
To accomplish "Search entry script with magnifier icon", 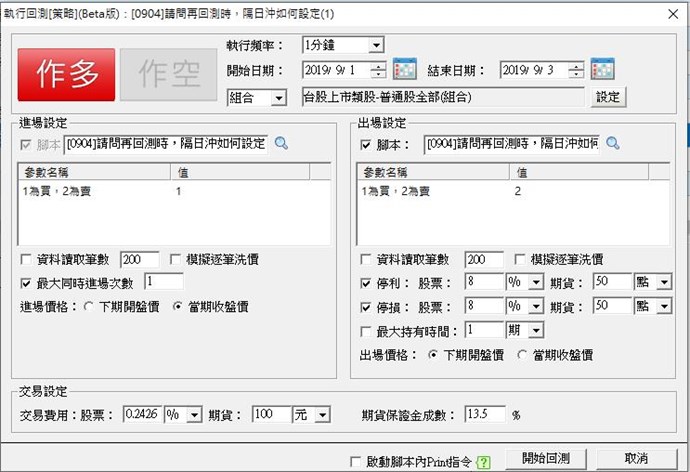I will coord(281,143).
